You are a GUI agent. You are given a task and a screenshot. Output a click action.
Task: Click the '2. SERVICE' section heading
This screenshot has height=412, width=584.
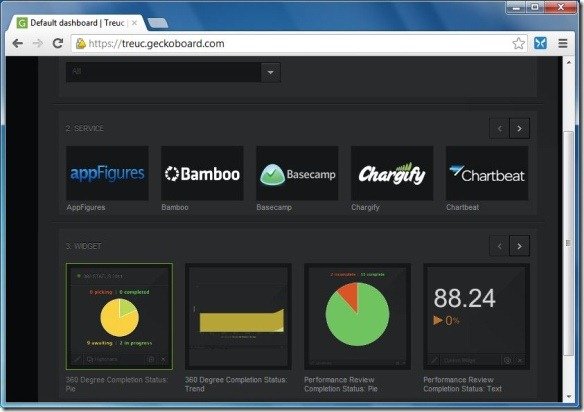click(x=85, y=129)
